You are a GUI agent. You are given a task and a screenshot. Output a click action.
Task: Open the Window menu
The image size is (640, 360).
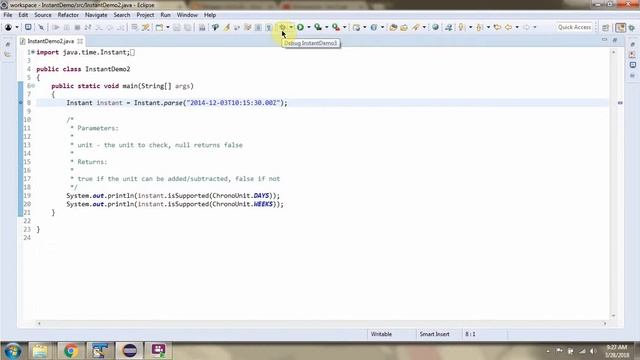[x=187, y=15]
